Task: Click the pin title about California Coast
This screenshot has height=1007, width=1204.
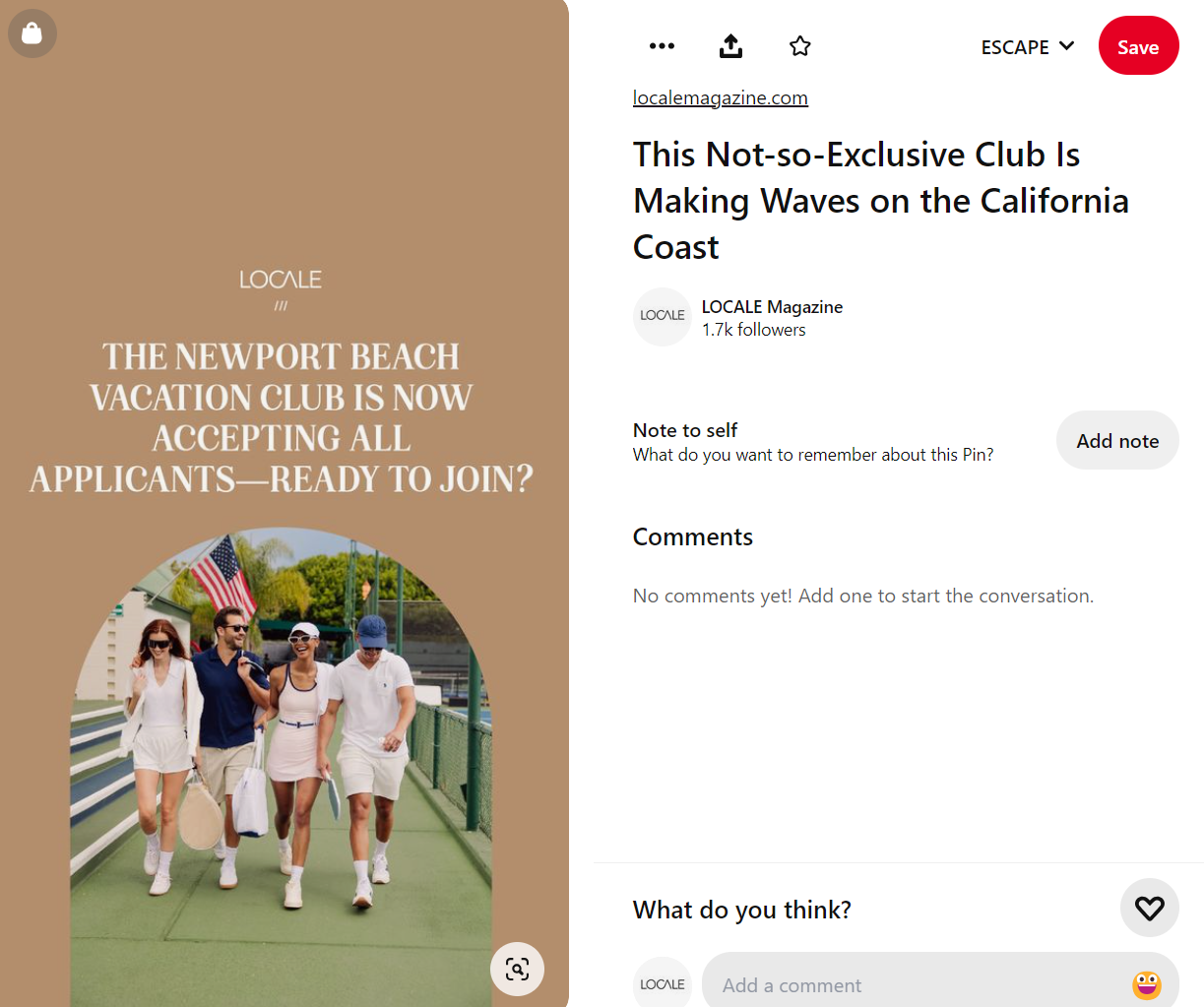Action: tap(881, 201)
